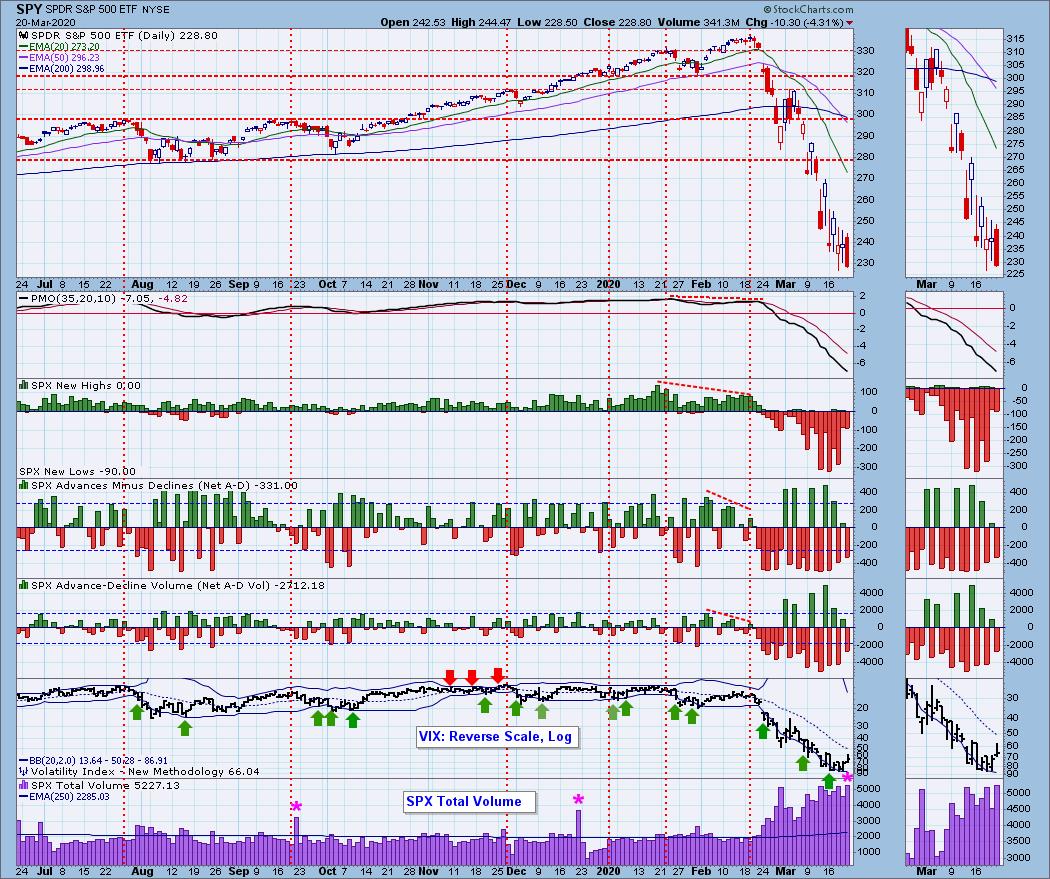The height and width of the screenshot is (879, 1050).
Task: Click the Net A-D -331.00 indicator label
Action: (x=164, y=485)
